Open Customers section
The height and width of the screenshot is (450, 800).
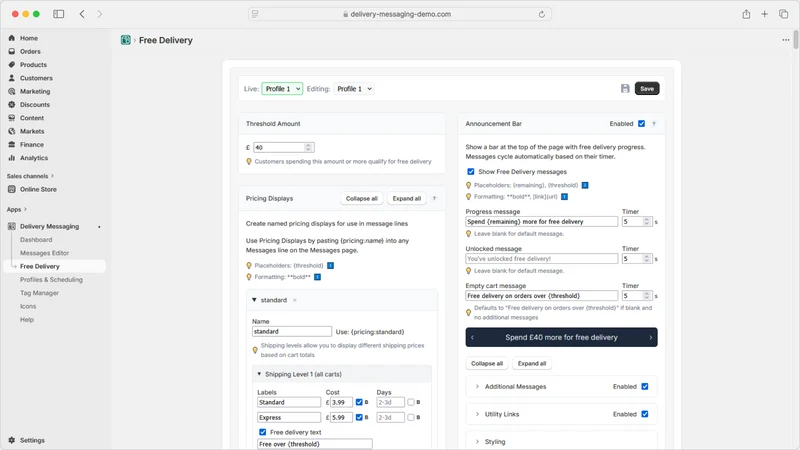coord(36,78)
